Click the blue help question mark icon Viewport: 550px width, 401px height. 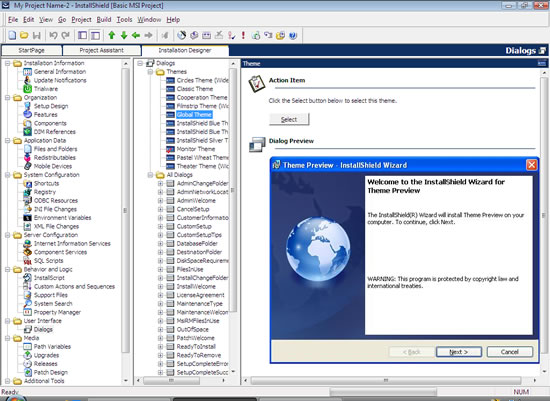tap(293, 35)
